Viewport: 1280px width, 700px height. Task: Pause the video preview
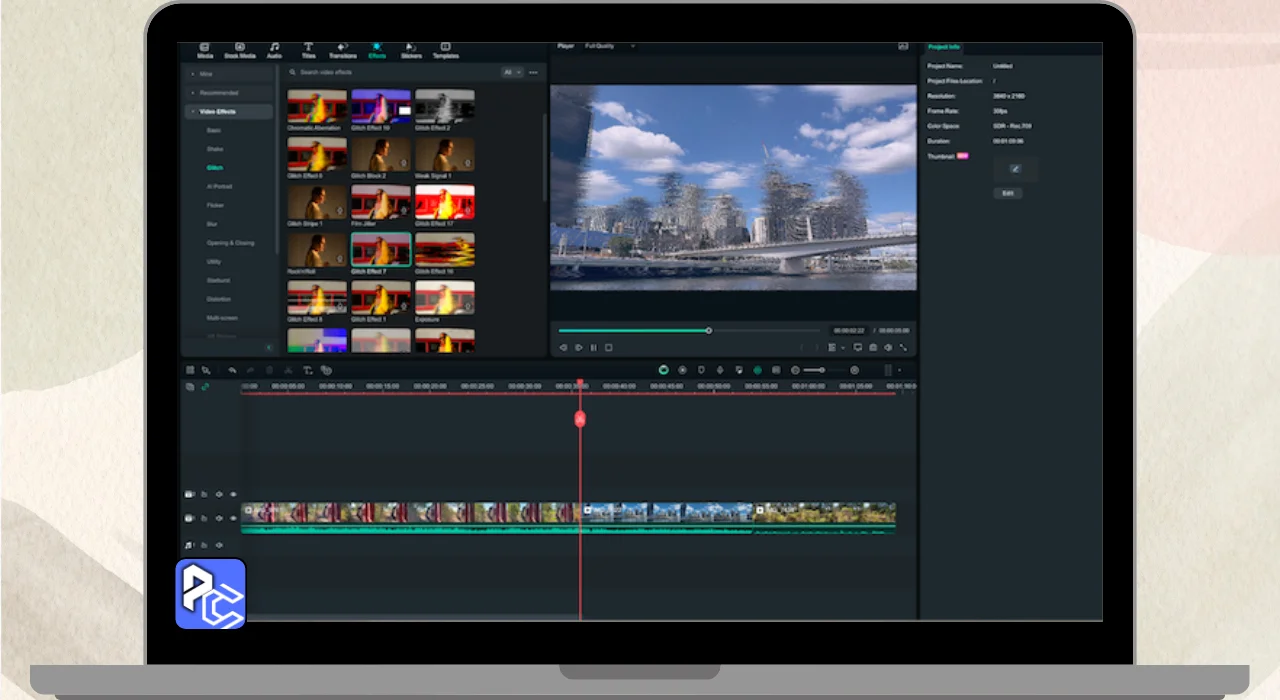(x=593, y=348)
